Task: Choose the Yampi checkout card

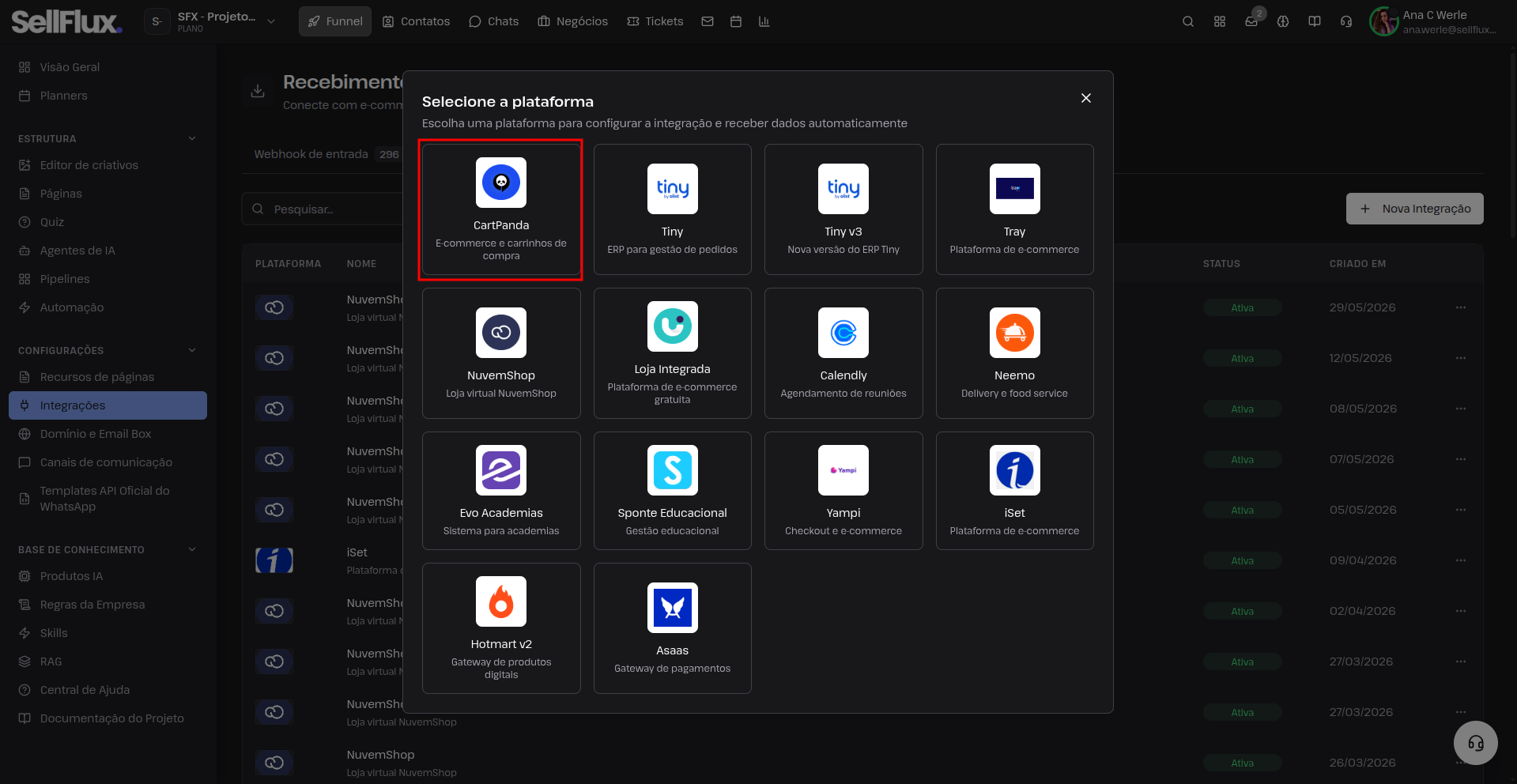Action: (843, 491)
